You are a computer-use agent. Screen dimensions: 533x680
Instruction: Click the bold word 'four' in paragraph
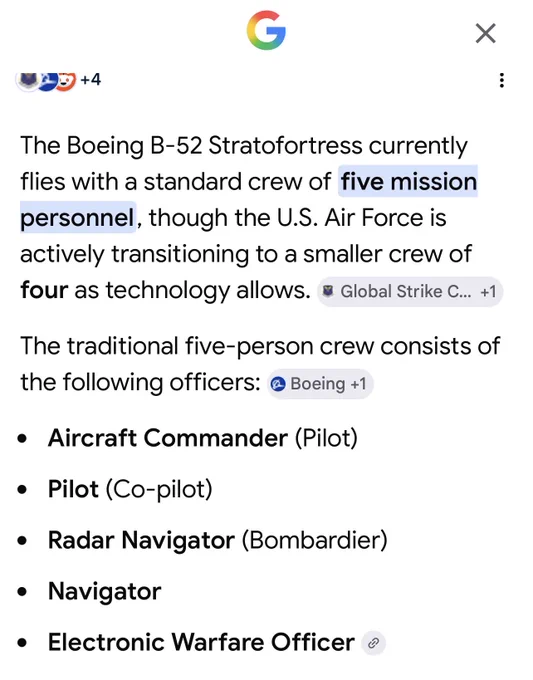point(44,290)
